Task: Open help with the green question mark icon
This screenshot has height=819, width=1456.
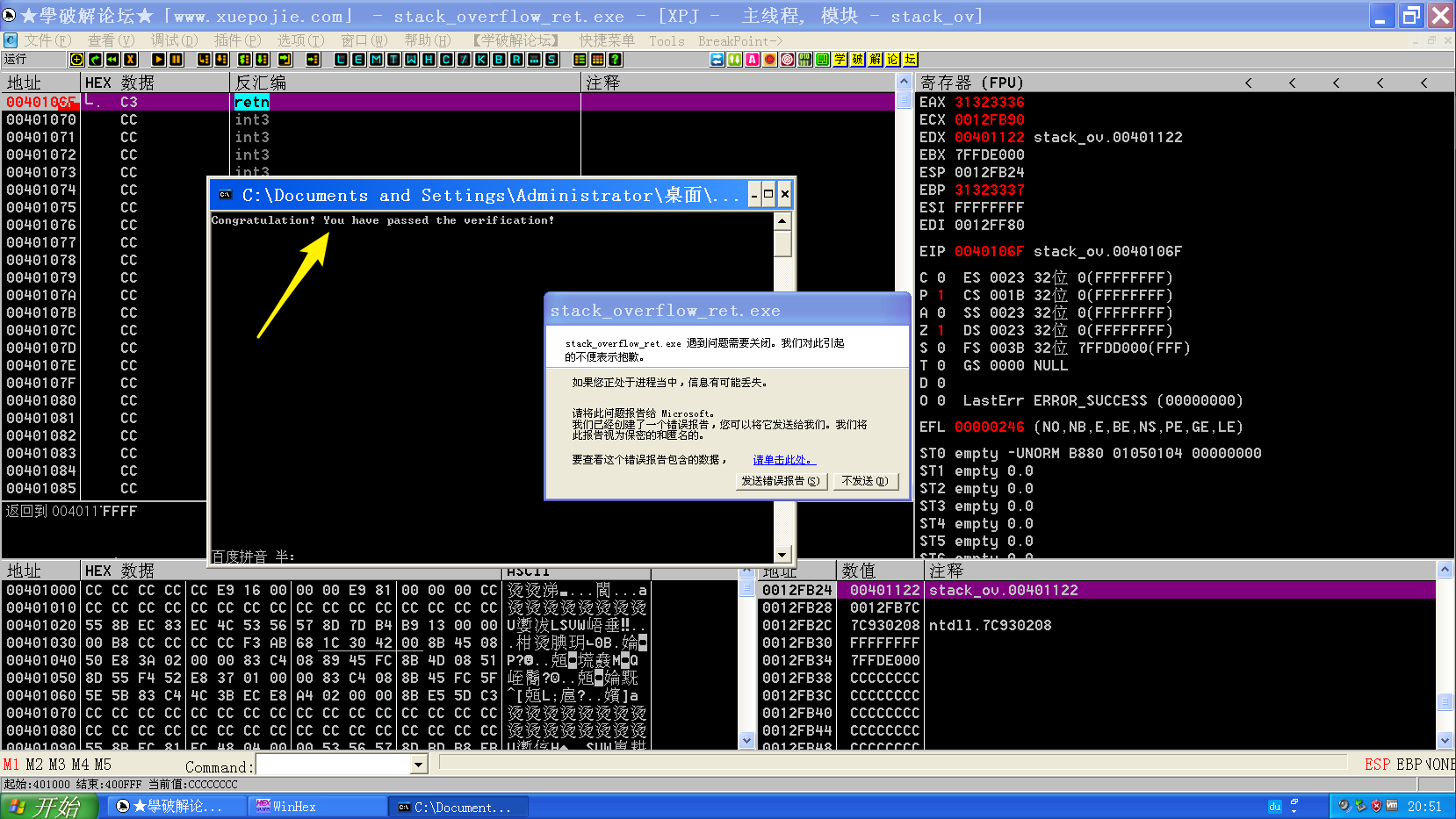Action: 615,60
